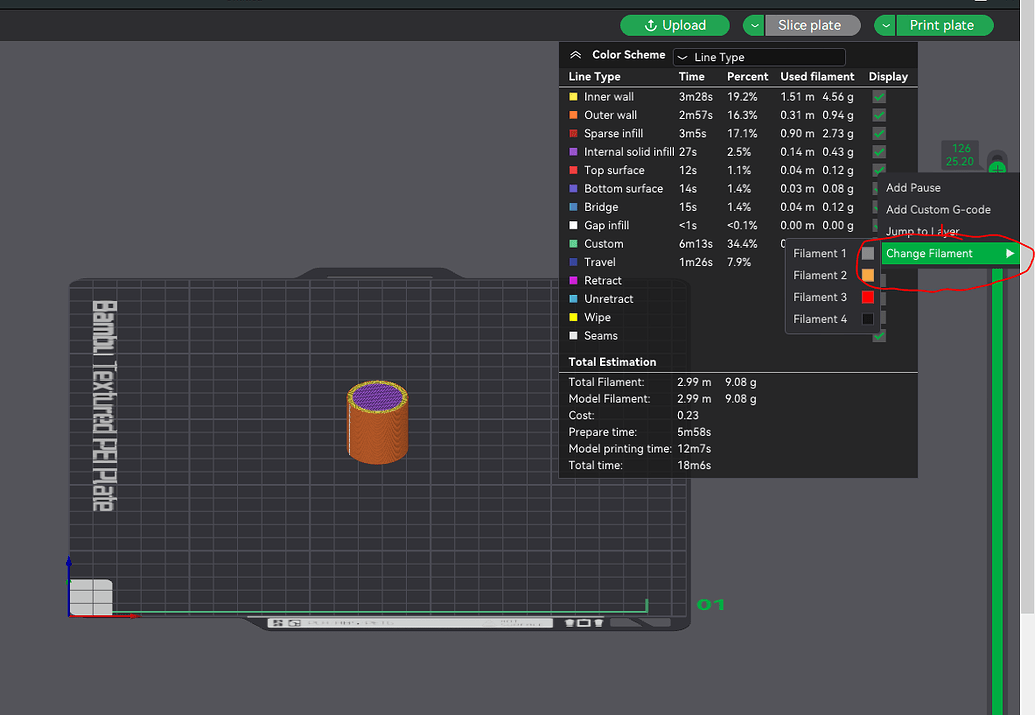Click the Total Estimation heading
Viewport: 1035px width, 715px height.
point(612,362)
